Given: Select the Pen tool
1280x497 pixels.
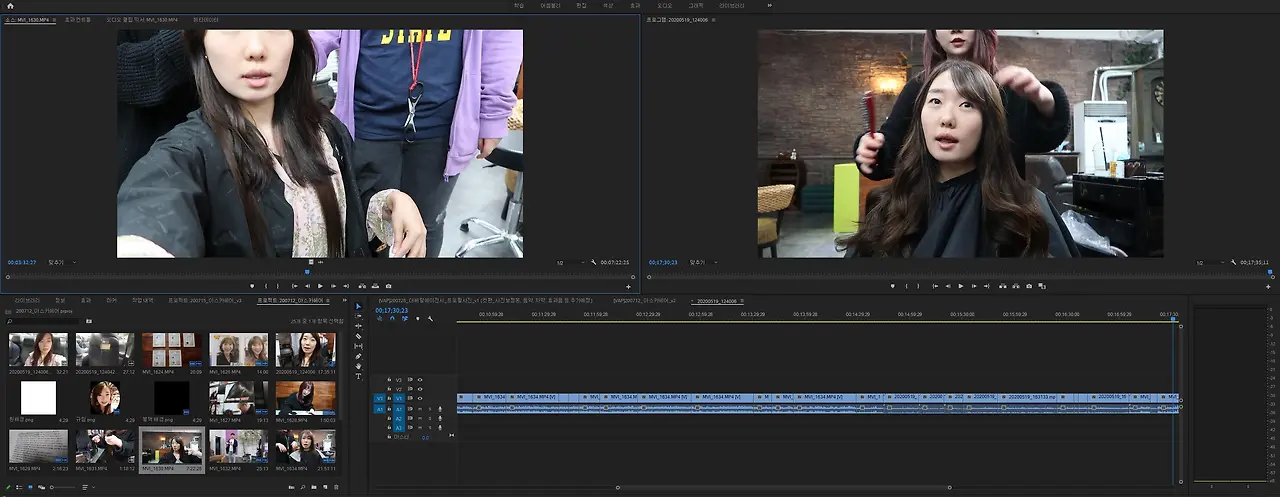Looking at the screenshot, I should [x=358, y=356].
